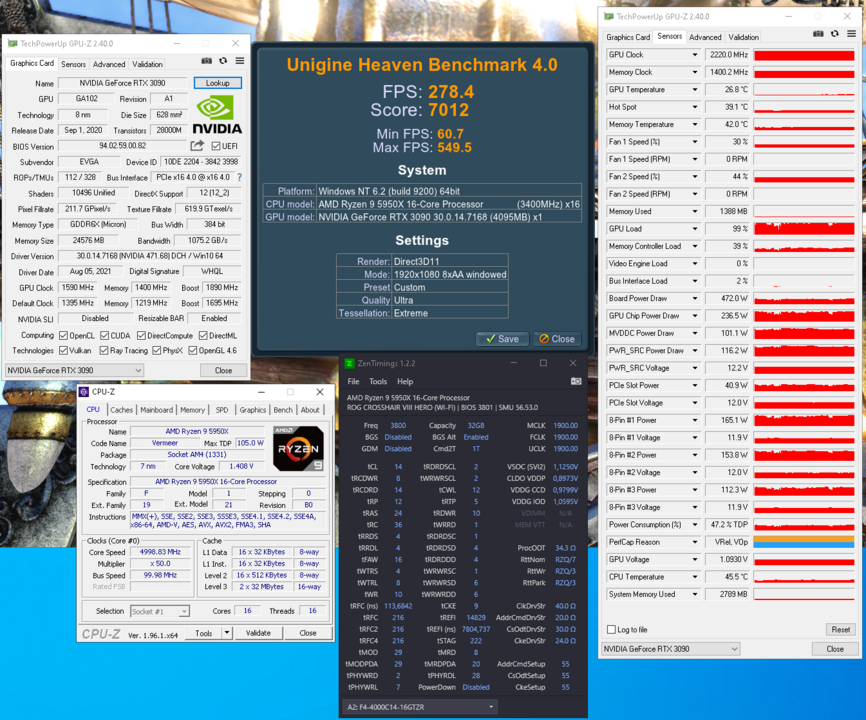
Task: Open the hamburger menu in left GPU-Z window
Action: [x=240, y=61]
